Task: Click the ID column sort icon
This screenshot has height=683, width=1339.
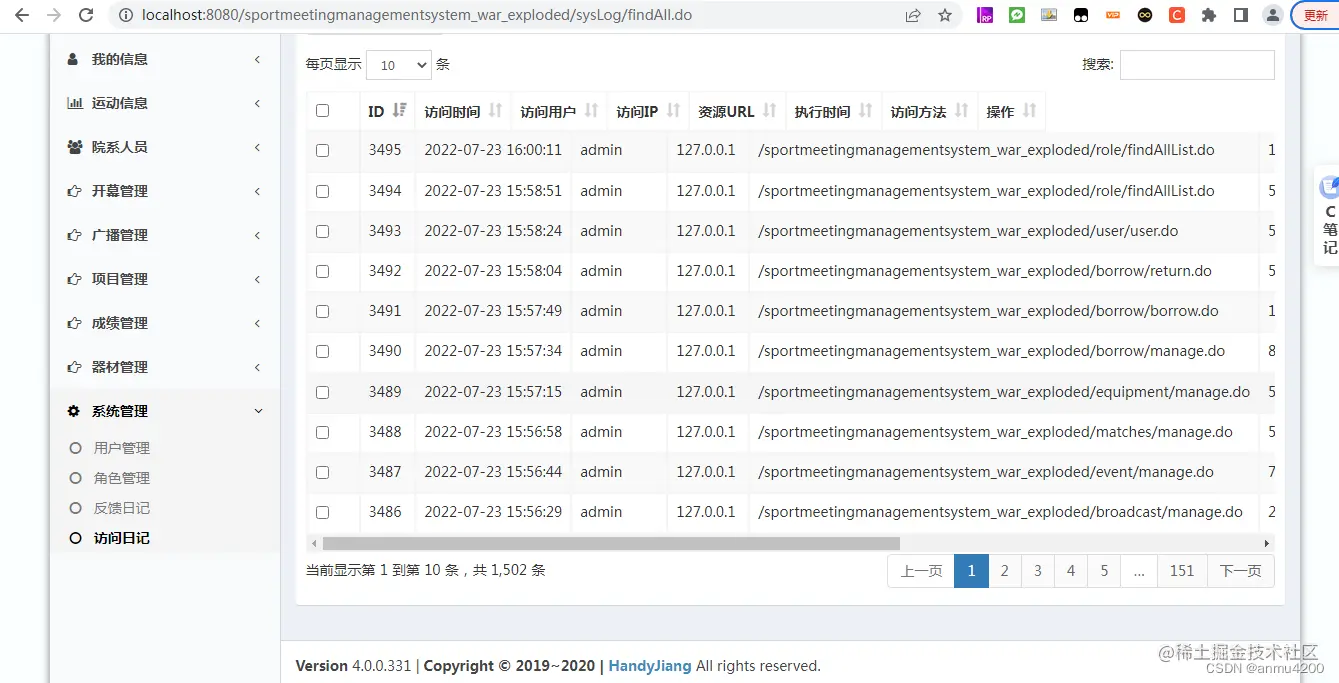Action: (400, 111)
